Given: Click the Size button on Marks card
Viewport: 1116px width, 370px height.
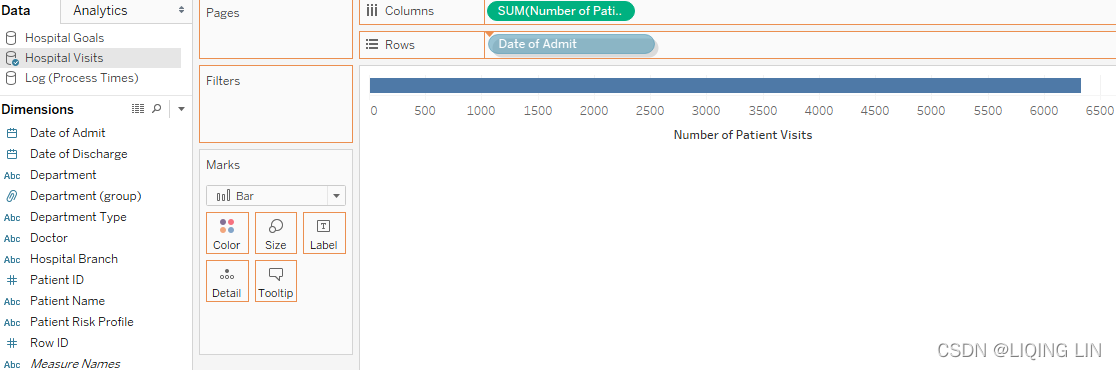Looking at the screenshot, I should (275, 233).
